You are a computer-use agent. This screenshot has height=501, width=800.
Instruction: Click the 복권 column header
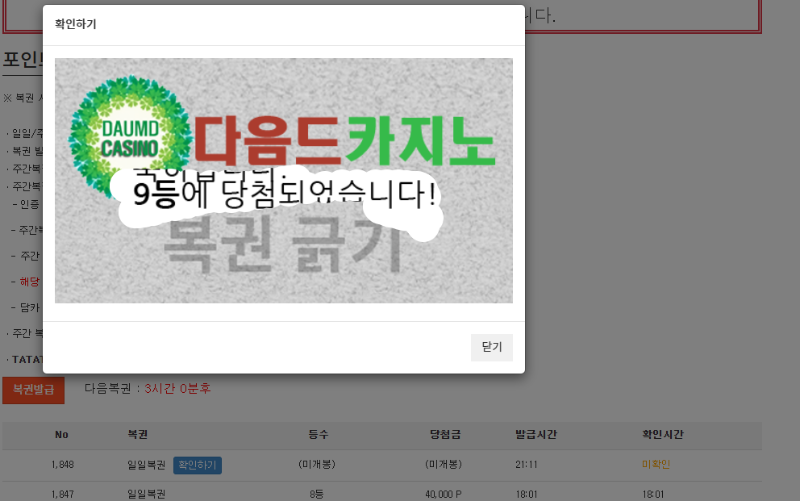click(x=138, y=435)
